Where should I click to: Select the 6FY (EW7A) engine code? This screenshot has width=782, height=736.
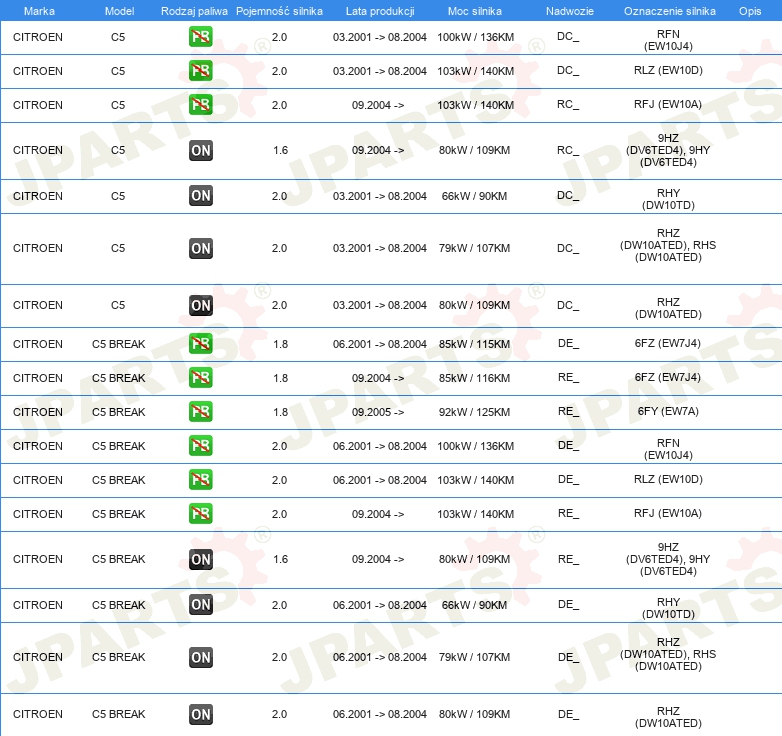668,411
